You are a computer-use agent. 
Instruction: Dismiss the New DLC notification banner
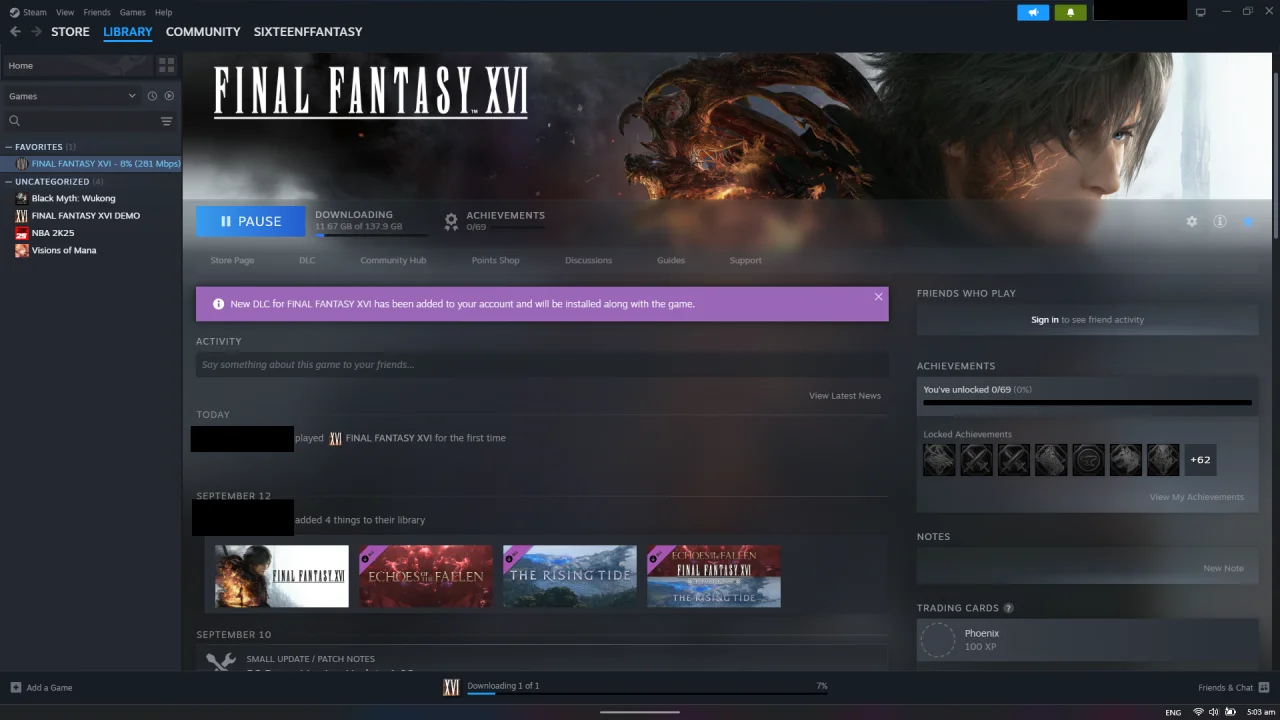(878, 297)
